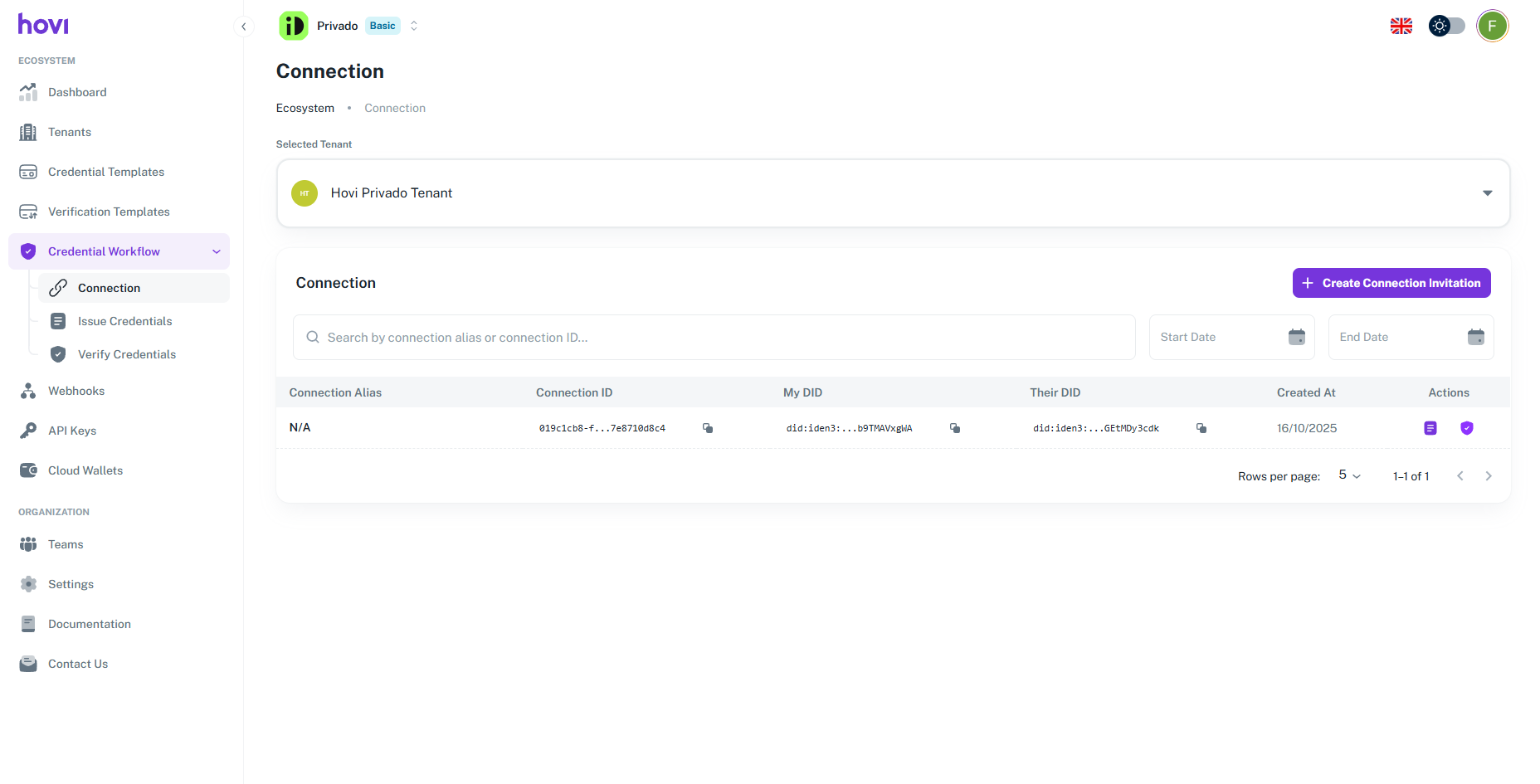Image resolution: width=1540 pixels, height=784 pixels.
Task: Open user profile avatar F
Action: tap(1492, 27)
